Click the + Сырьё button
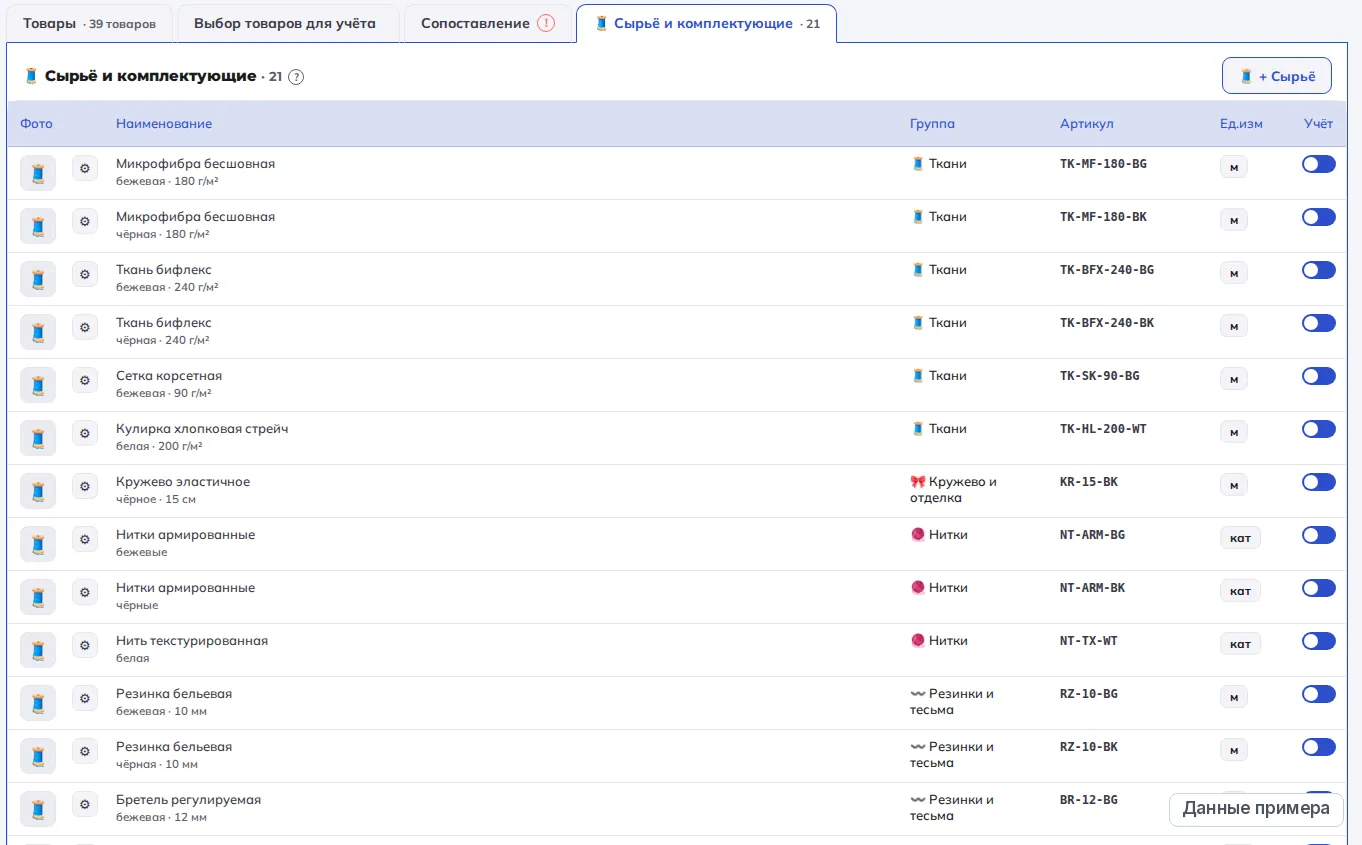This screenshot has width=1362, height=845. pyautogui.click(x=1277, y=76)
